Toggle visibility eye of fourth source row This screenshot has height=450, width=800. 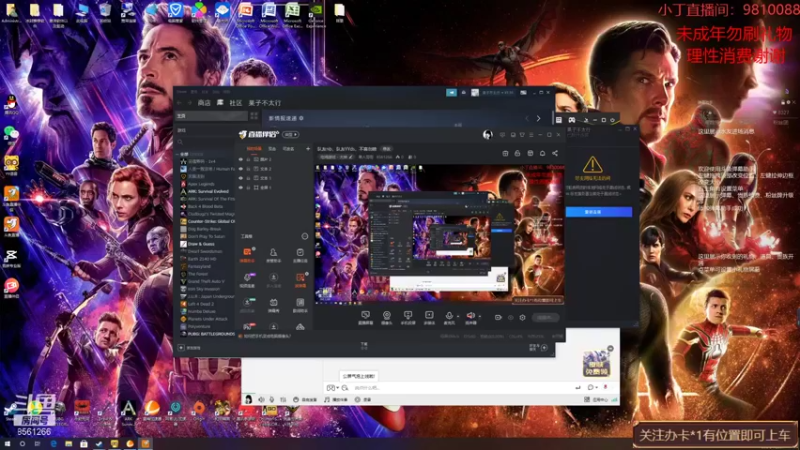tap(241, 187)
